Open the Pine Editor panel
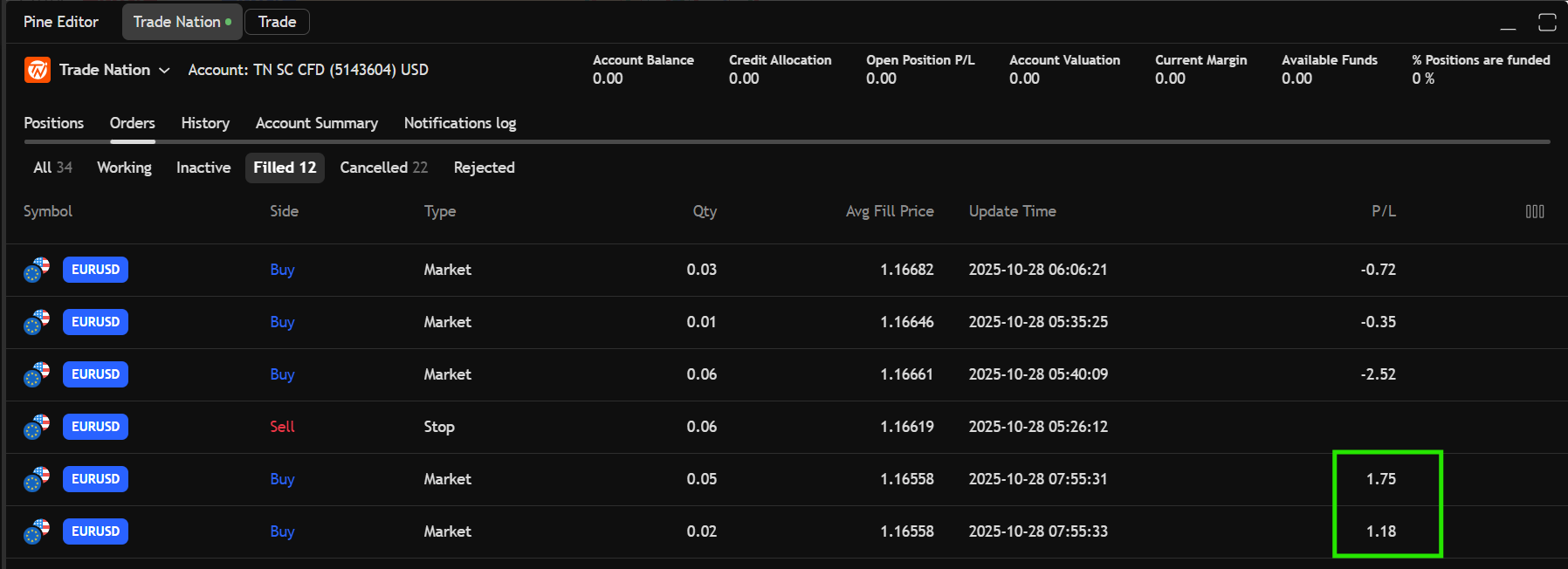This screenshot has width=1568, height=569. click(61, 22)
